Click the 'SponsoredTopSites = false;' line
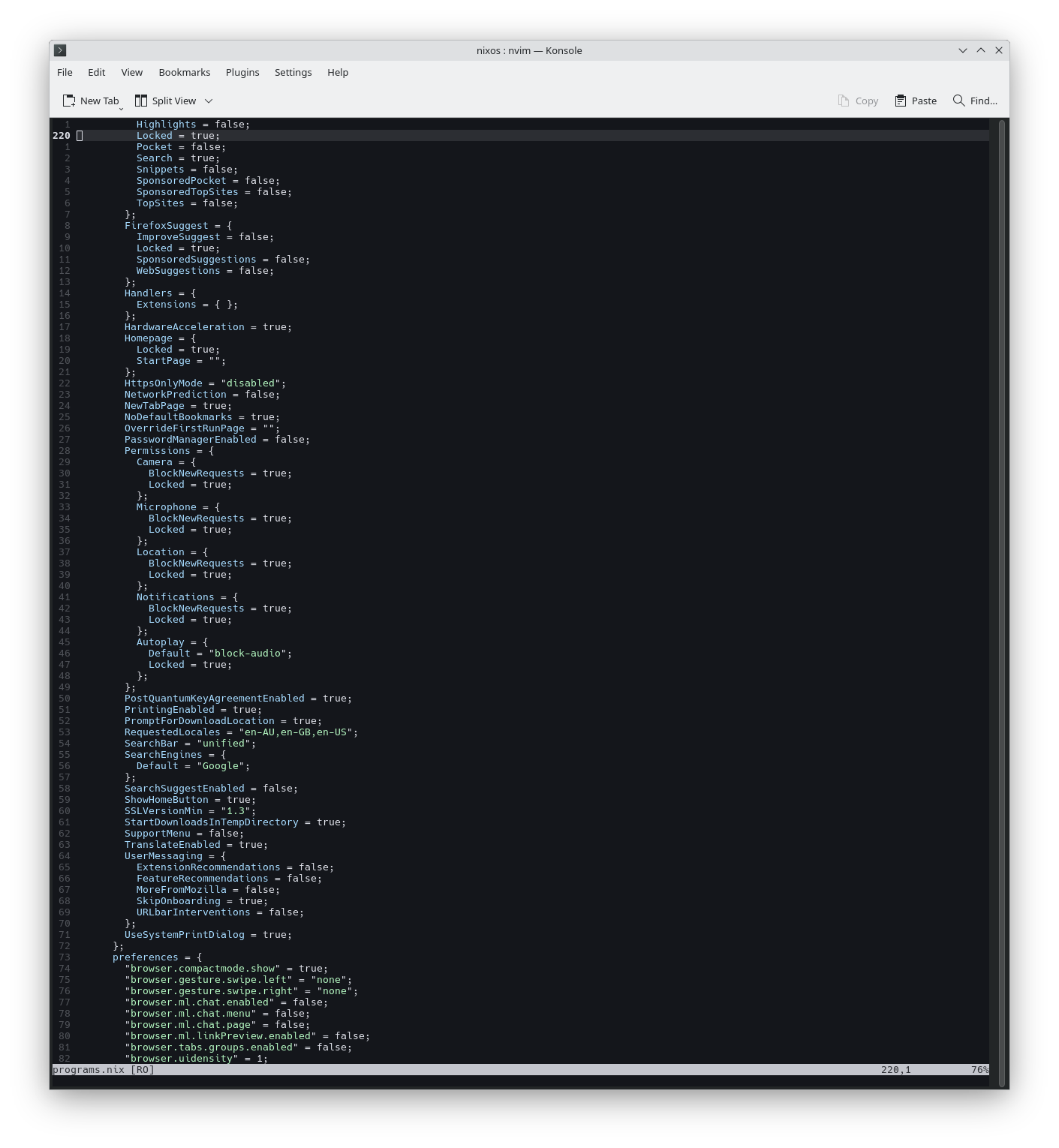The height and width of the screenshot is (1148, 1059). click(214, 192)
